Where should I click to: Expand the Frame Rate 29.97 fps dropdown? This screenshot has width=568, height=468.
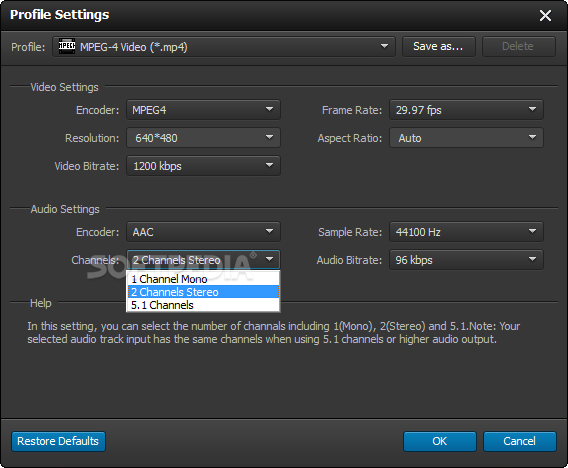coord(466,110)
